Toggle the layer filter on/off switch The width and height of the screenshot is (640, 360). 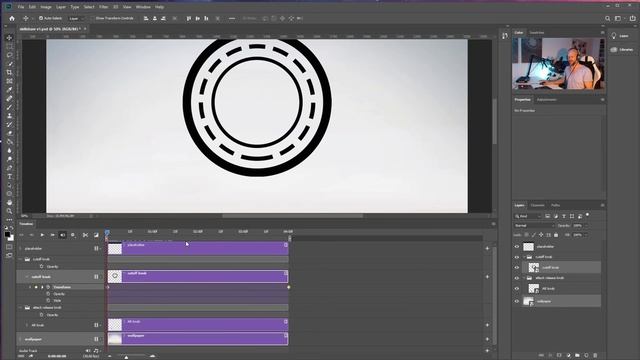click(x=587, y=214)
